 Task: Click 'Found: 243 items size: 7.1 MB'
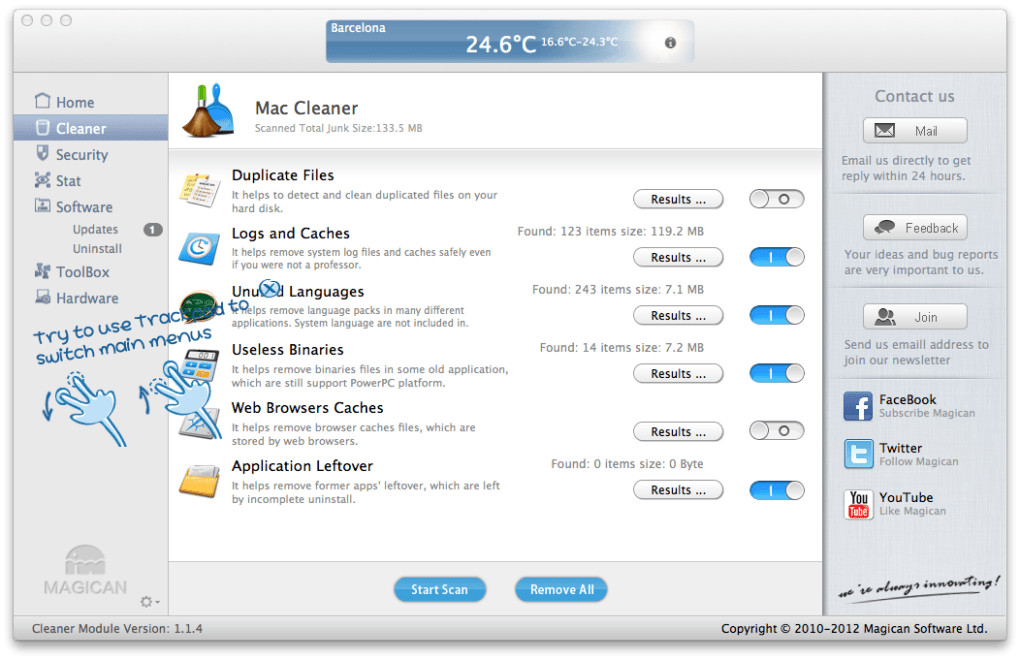[x=618, y=289]
